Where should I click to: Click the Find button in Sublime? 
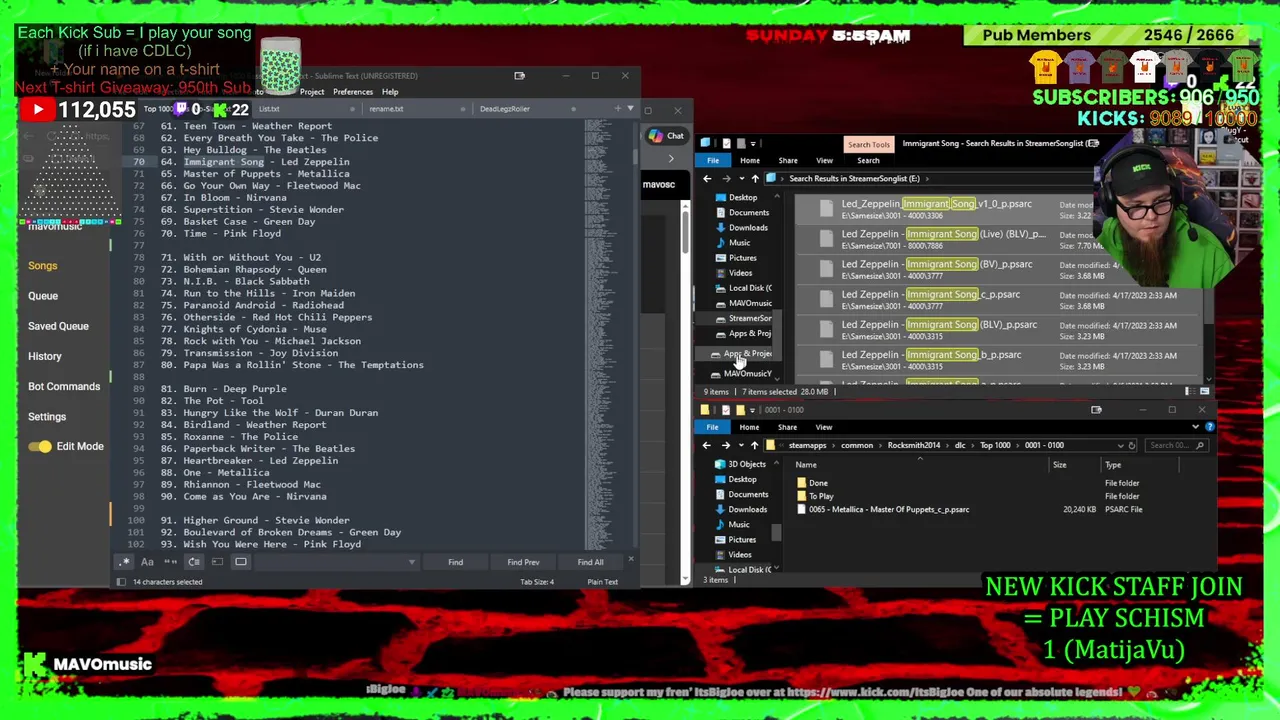[455, 562]
